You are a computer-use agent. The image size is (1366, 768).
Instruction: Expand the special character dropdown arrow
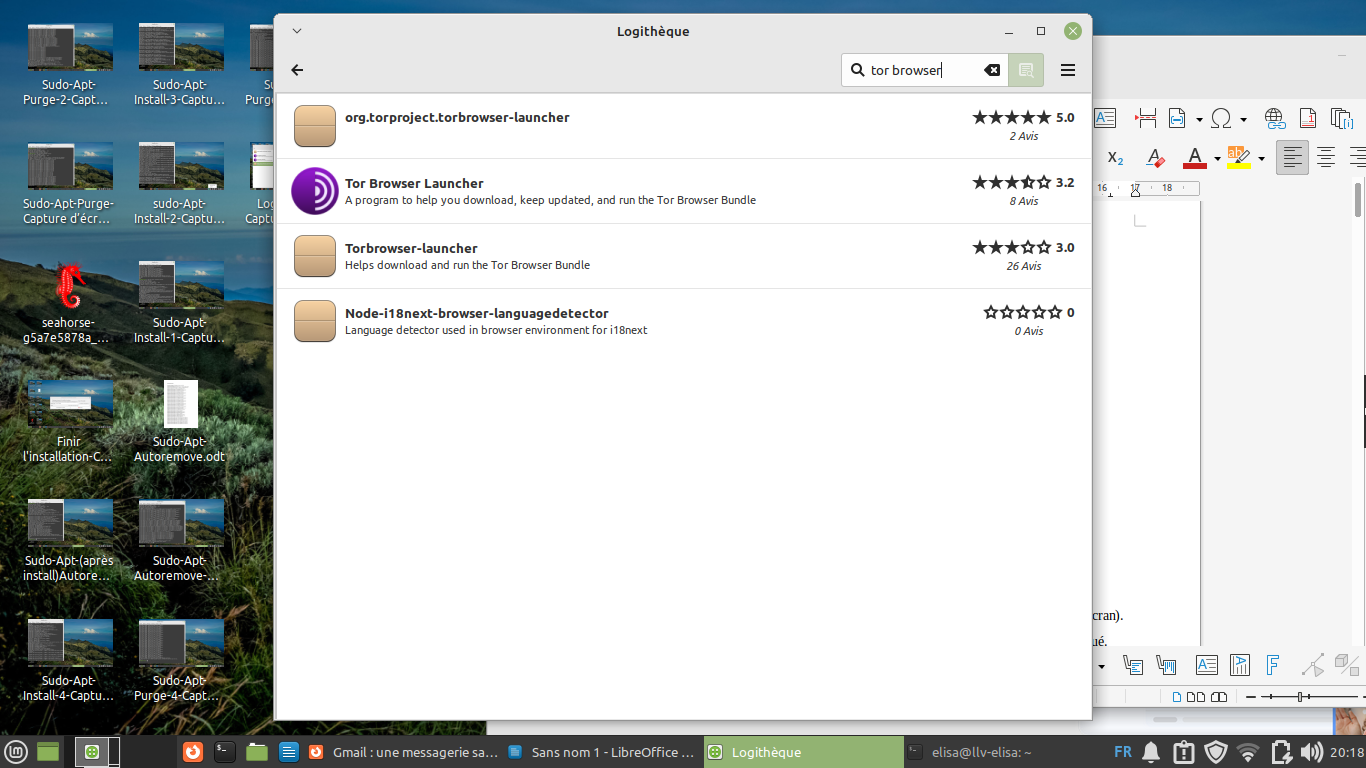(1243, 119)
